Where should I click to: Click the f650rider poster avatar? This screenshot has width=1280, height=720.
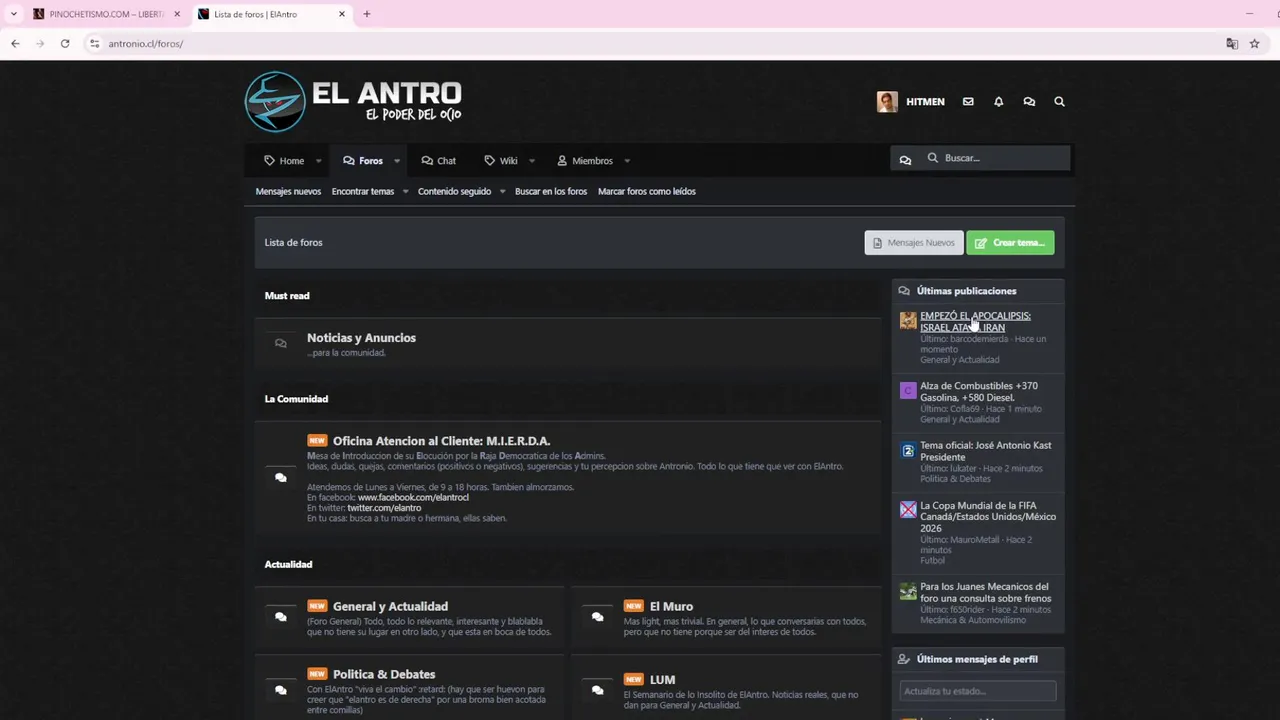908,591
